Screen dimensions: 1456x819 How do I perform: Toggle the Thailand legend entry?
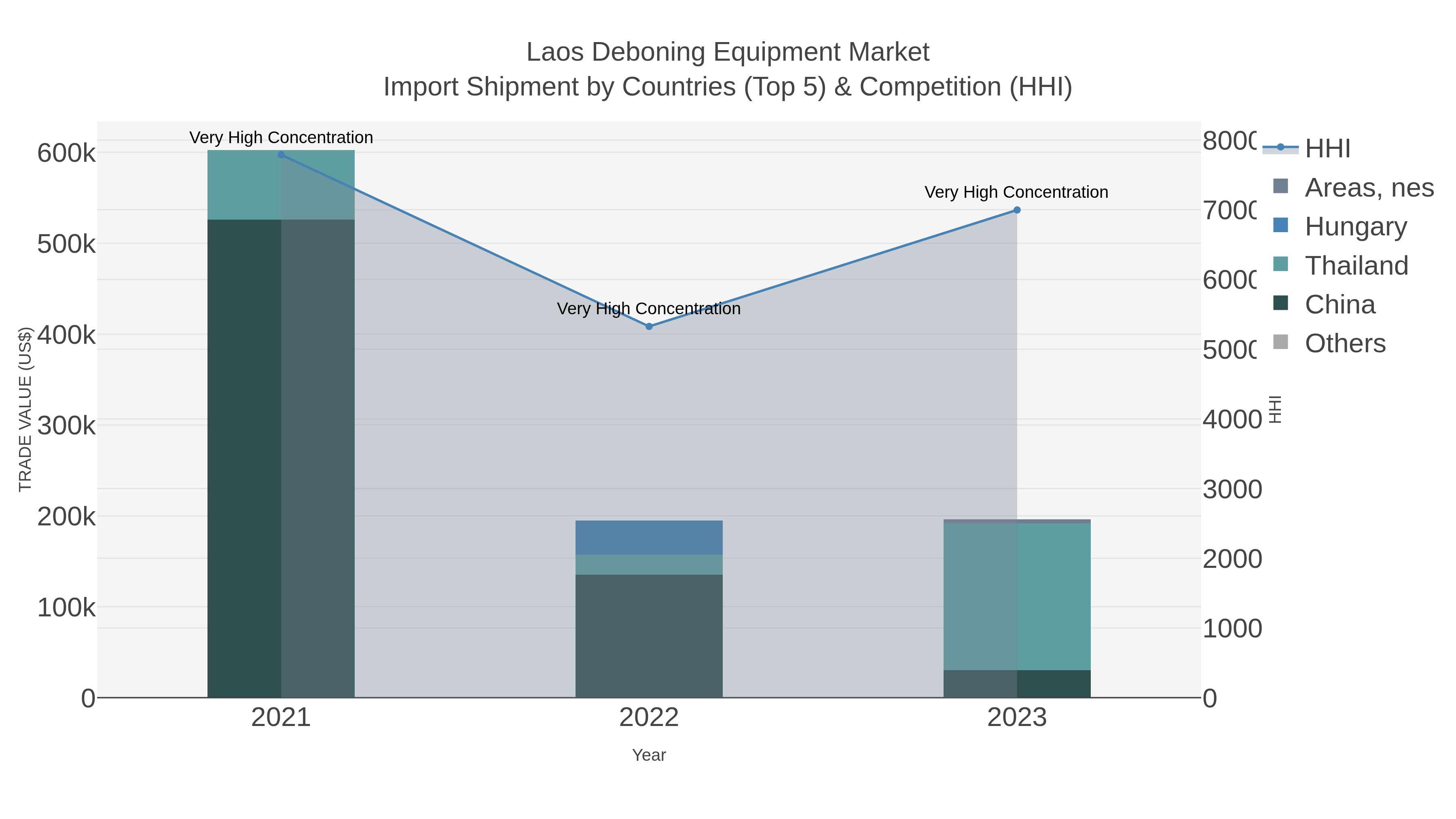1340,265
